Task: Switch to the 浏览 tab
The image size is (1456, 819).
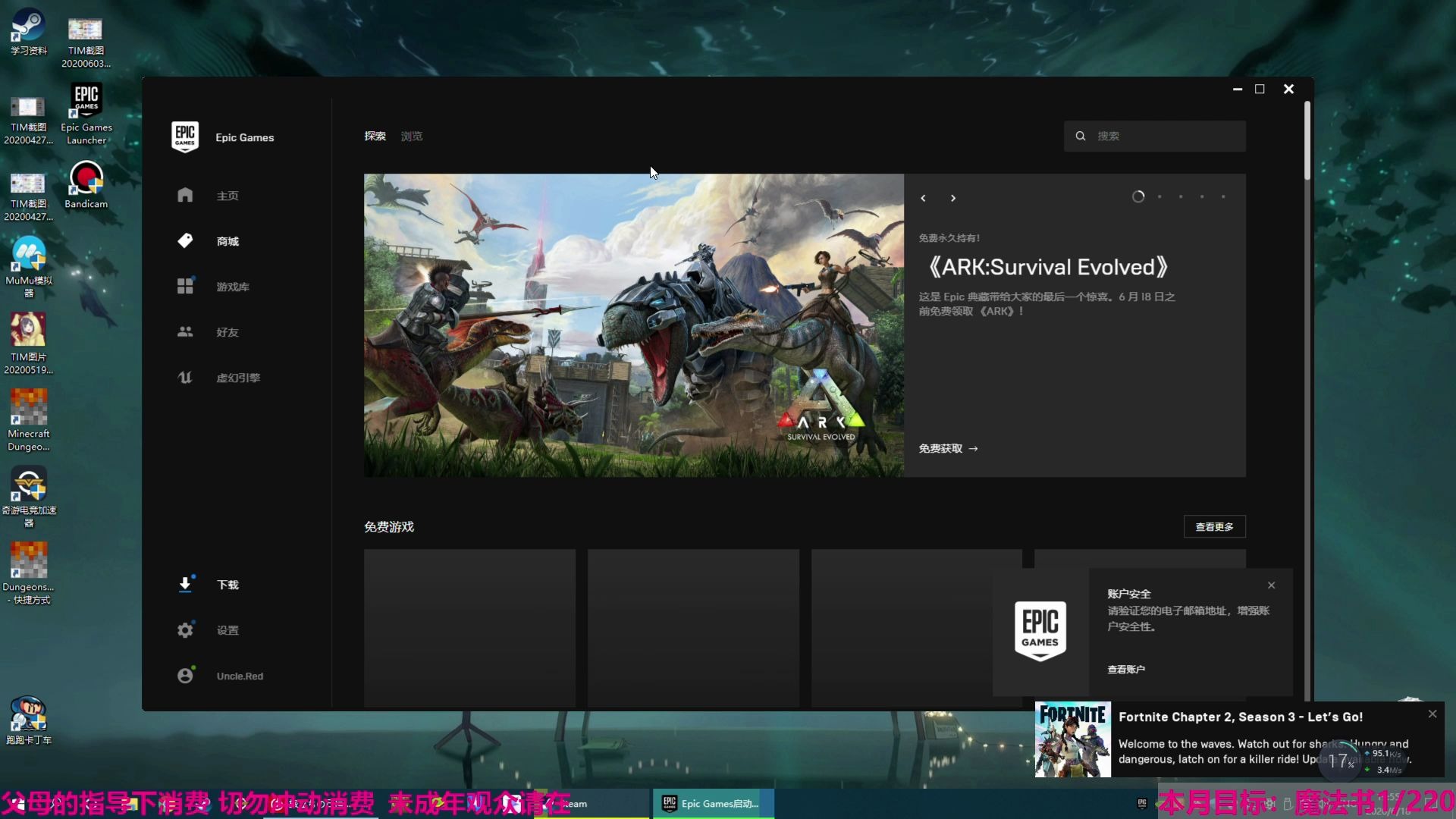Action: click(x=412, y=136)
